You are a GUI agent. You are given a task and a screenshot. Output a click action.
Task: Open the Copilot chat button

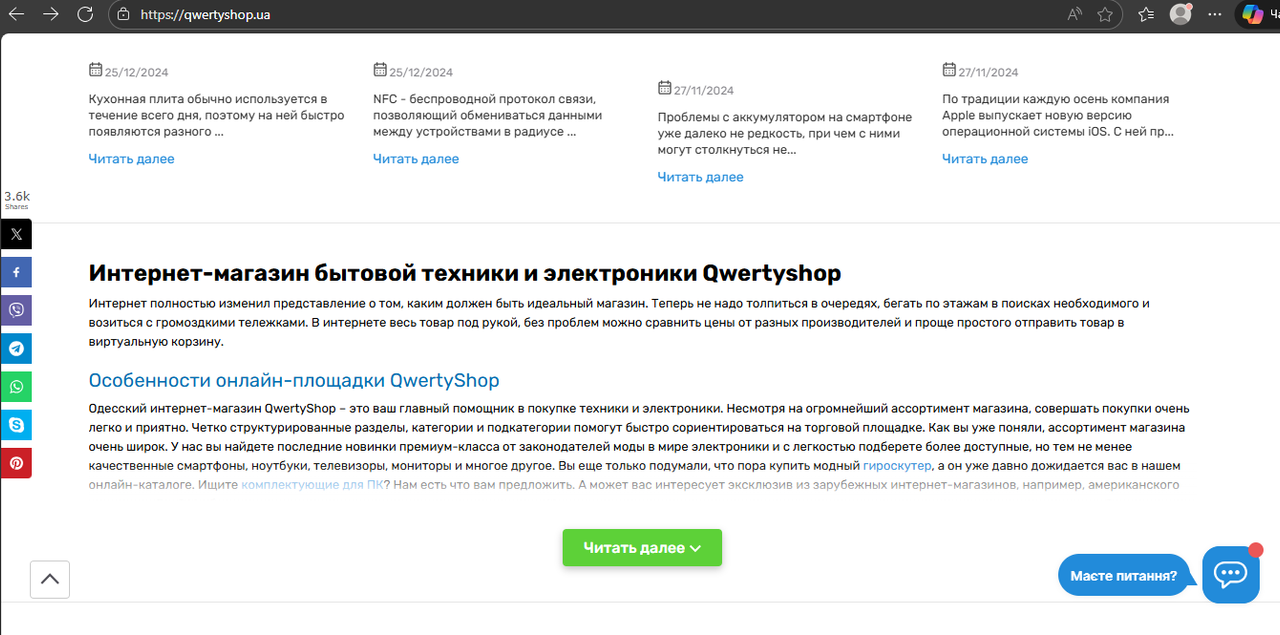pos(1252,14)
